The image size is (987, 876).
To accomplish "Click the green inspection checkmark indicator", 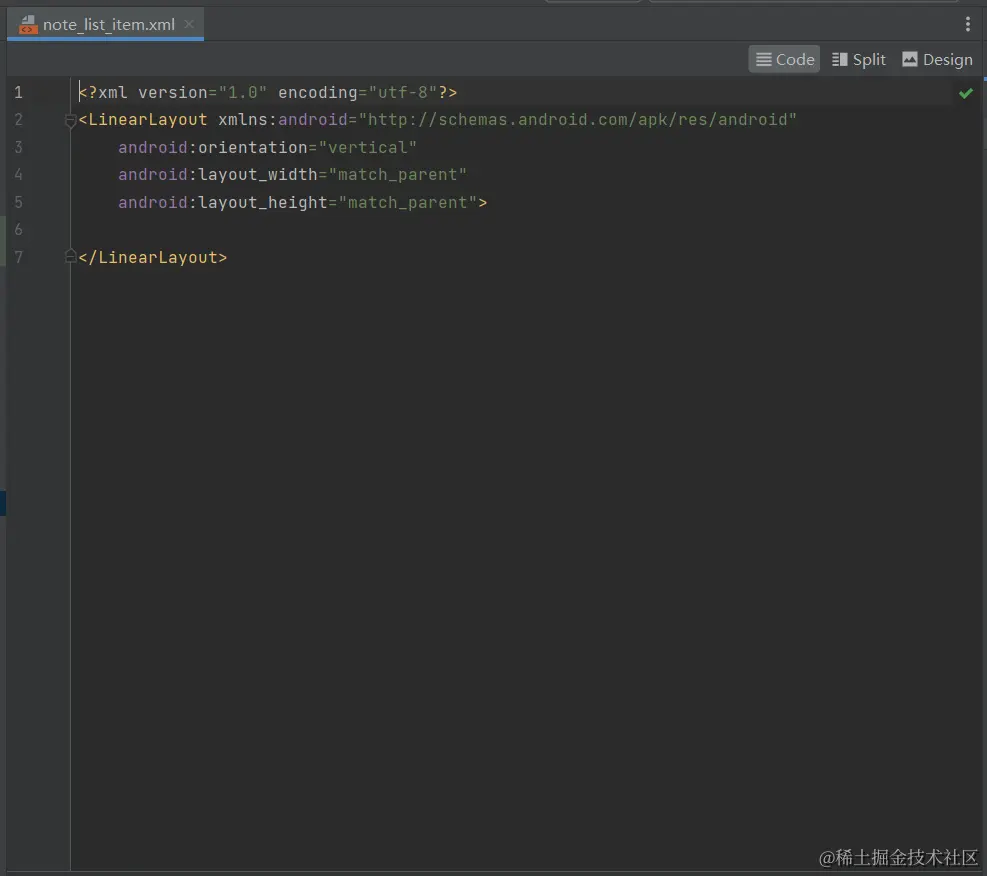I will click(x=966, y=93).
